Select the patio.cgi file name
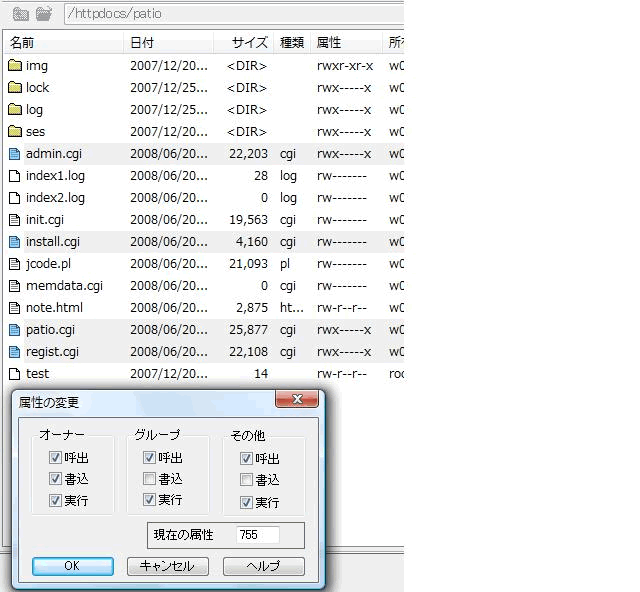The image size is (640, 592). 51,330
